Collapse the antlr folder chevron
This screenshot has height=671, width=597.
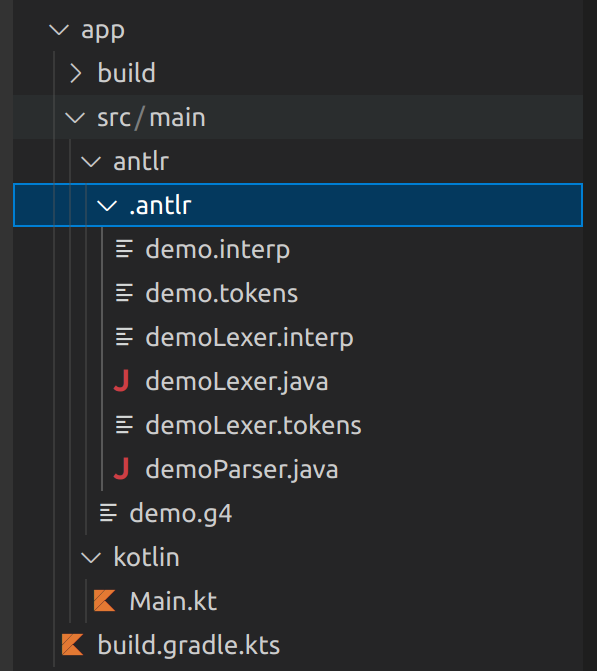pos(91,162)
